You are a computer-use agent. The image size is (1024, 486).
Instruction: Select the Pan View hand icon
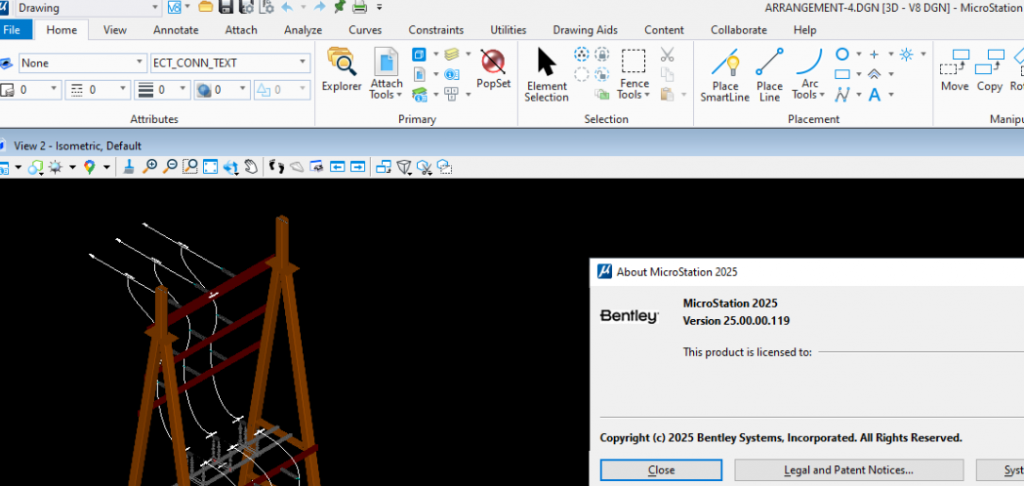click(251, 167)
